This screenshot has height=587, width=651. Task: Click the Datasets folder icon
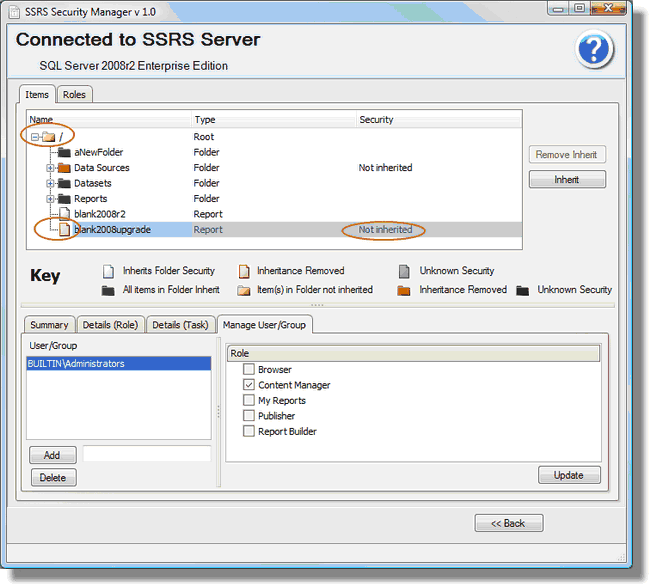64,183
